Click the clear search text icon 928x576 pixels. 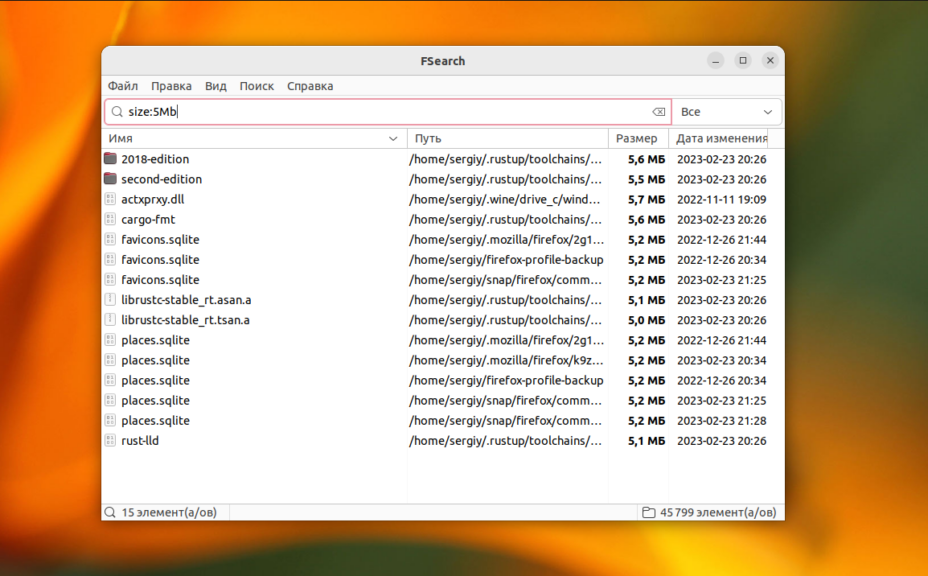[658, 112]
